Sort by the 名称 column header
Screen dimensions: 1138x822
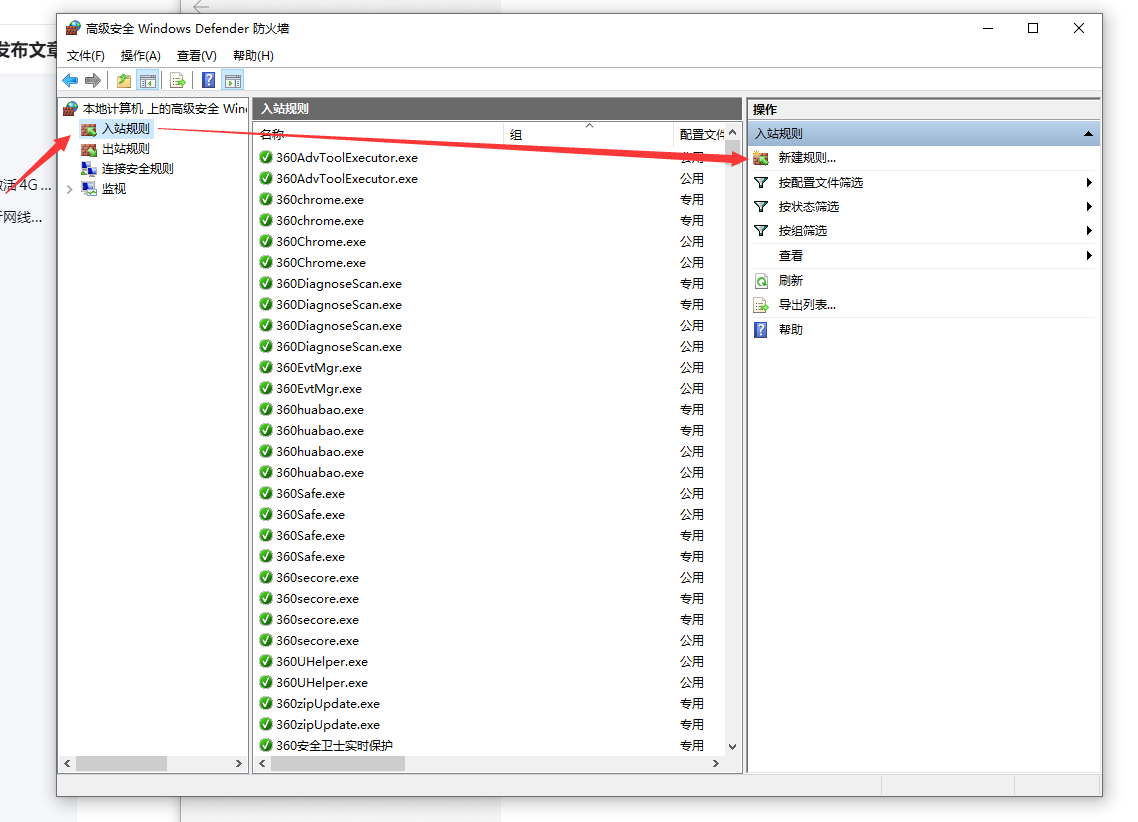(x=378, y=134)
